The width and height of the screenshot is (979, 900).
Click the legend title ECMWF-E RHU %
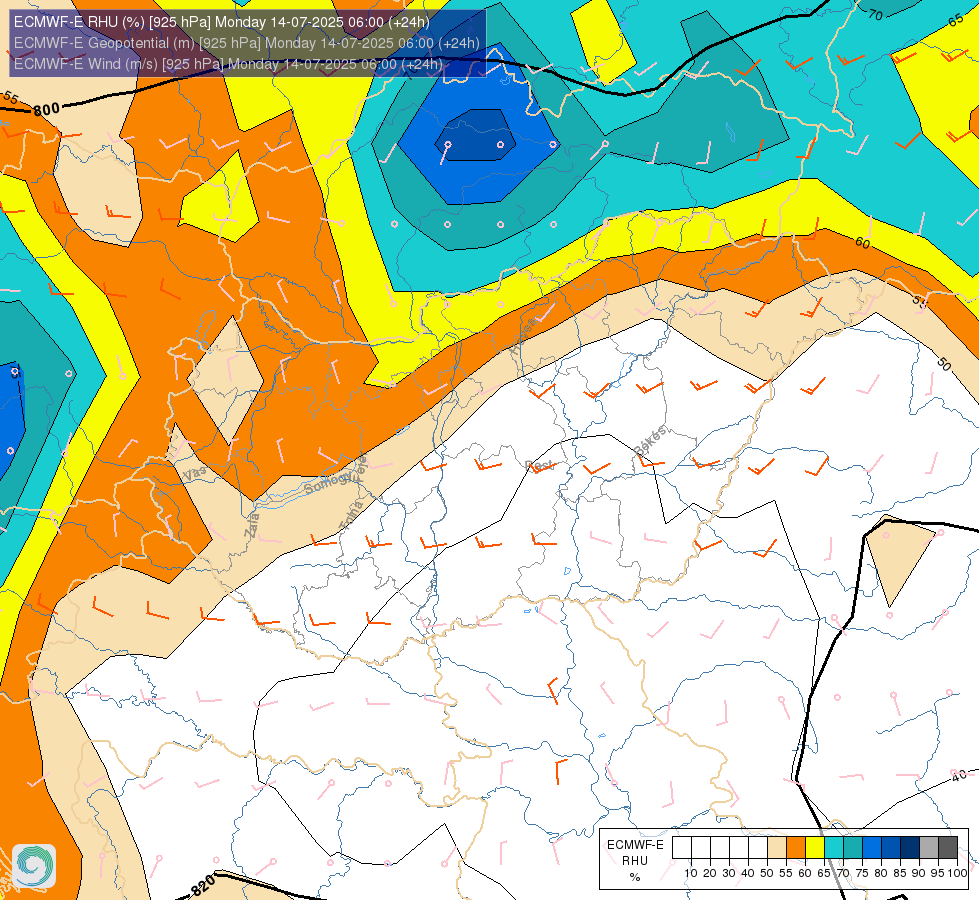(635, 861)
